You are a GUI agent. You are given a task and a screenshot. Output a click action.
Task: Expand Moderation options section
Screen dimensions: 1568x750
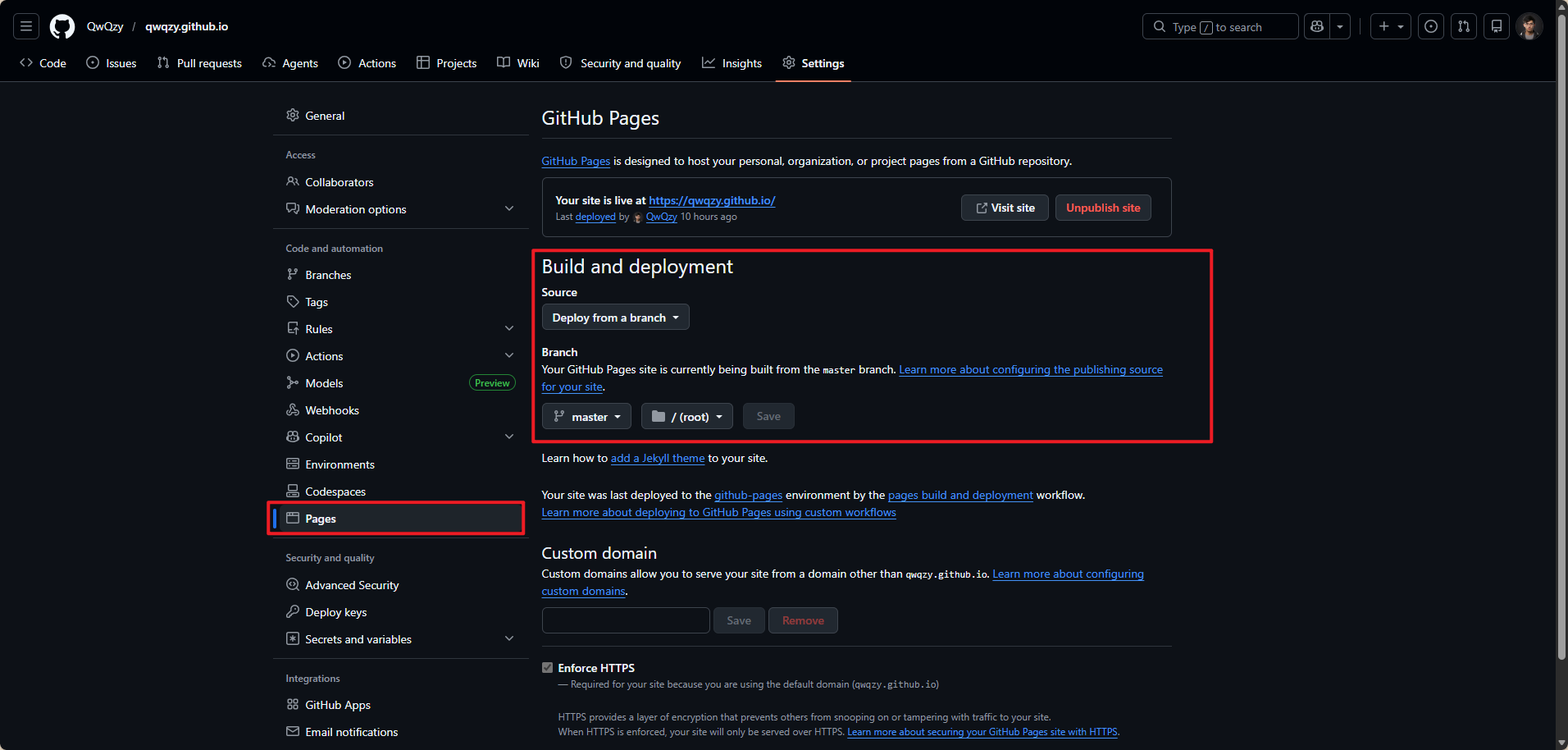point(509,208)
